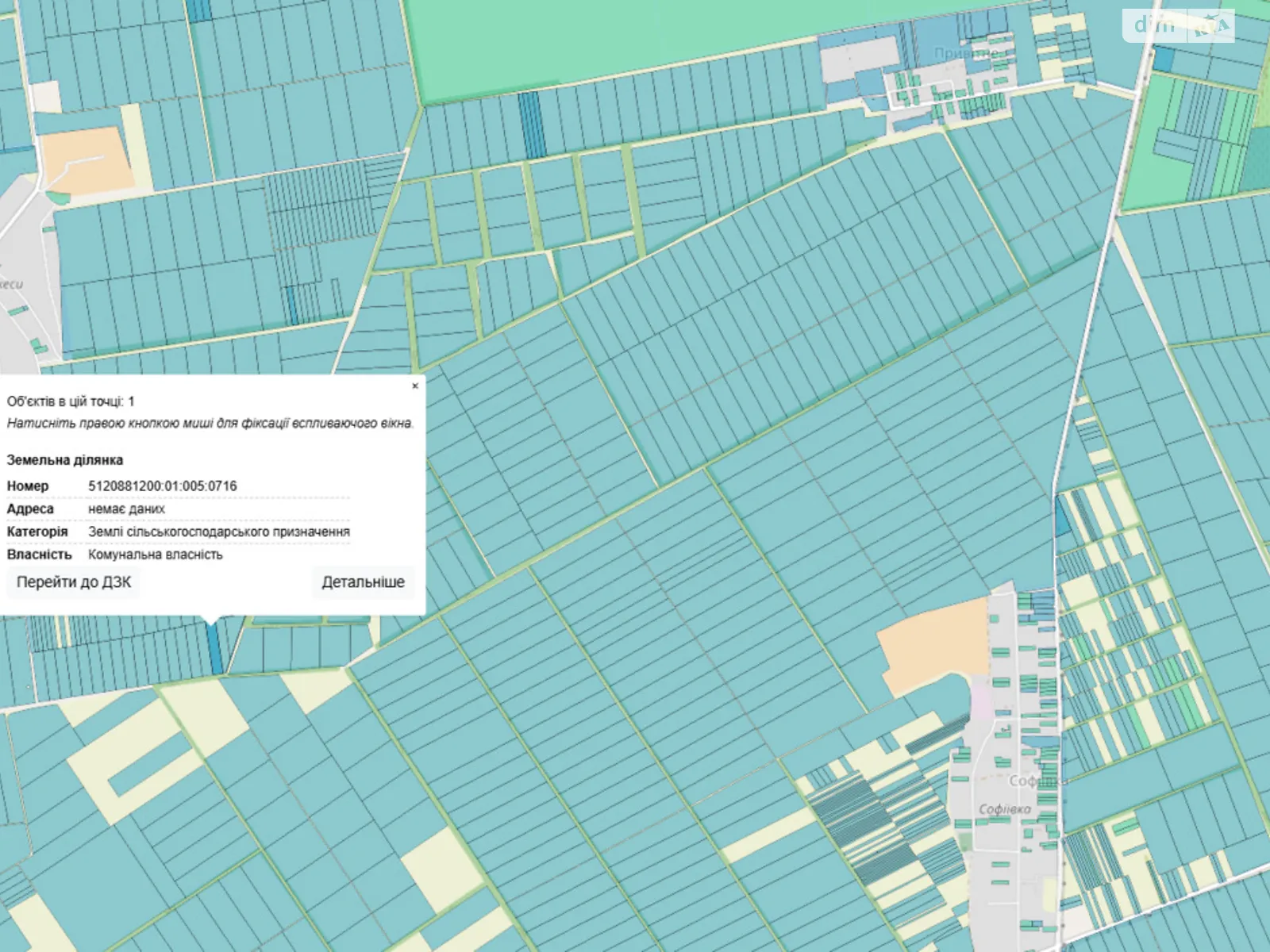This screenshot has height=952, width=1270.
Task: Click the Об'єктів в цій точці count text
Action: pos(71,401)
